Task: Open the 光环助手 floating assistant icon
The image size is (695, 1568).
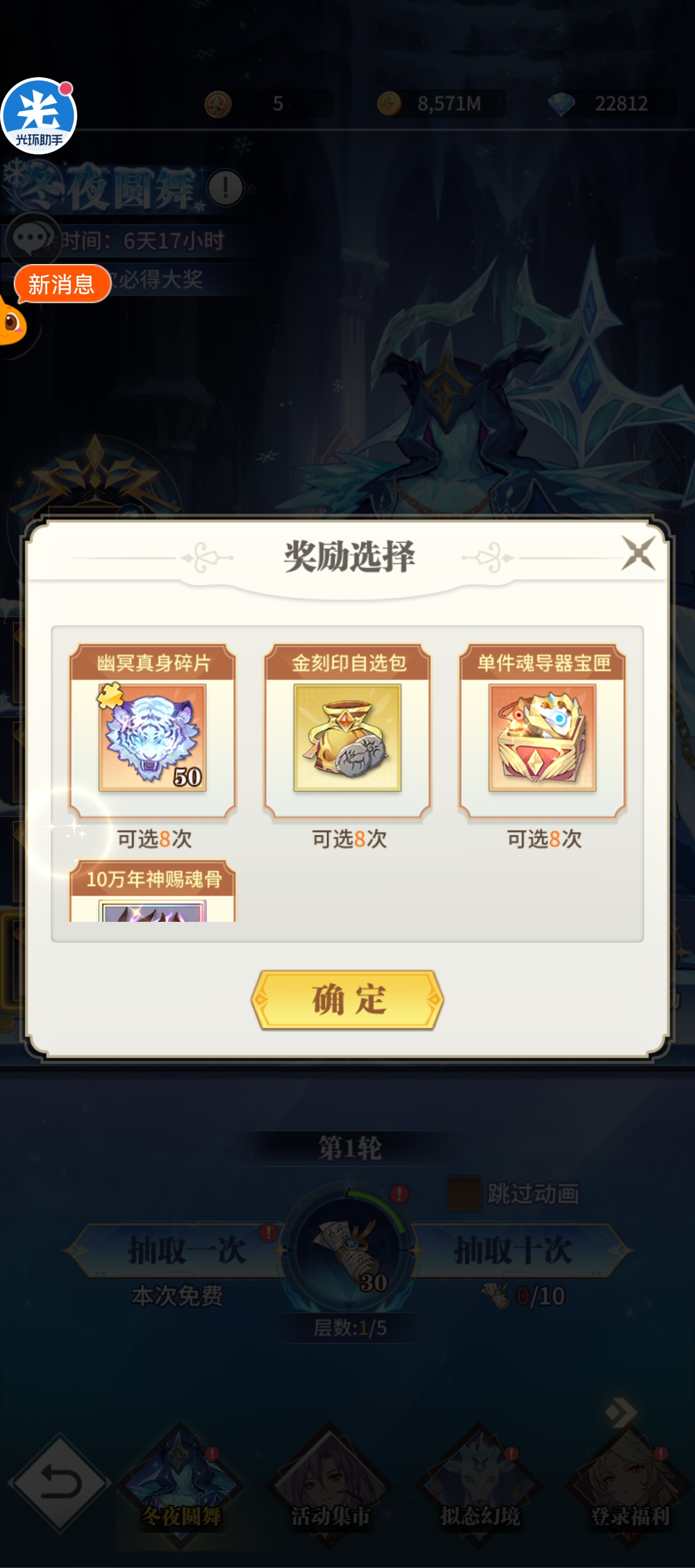Action: [39, 116]
